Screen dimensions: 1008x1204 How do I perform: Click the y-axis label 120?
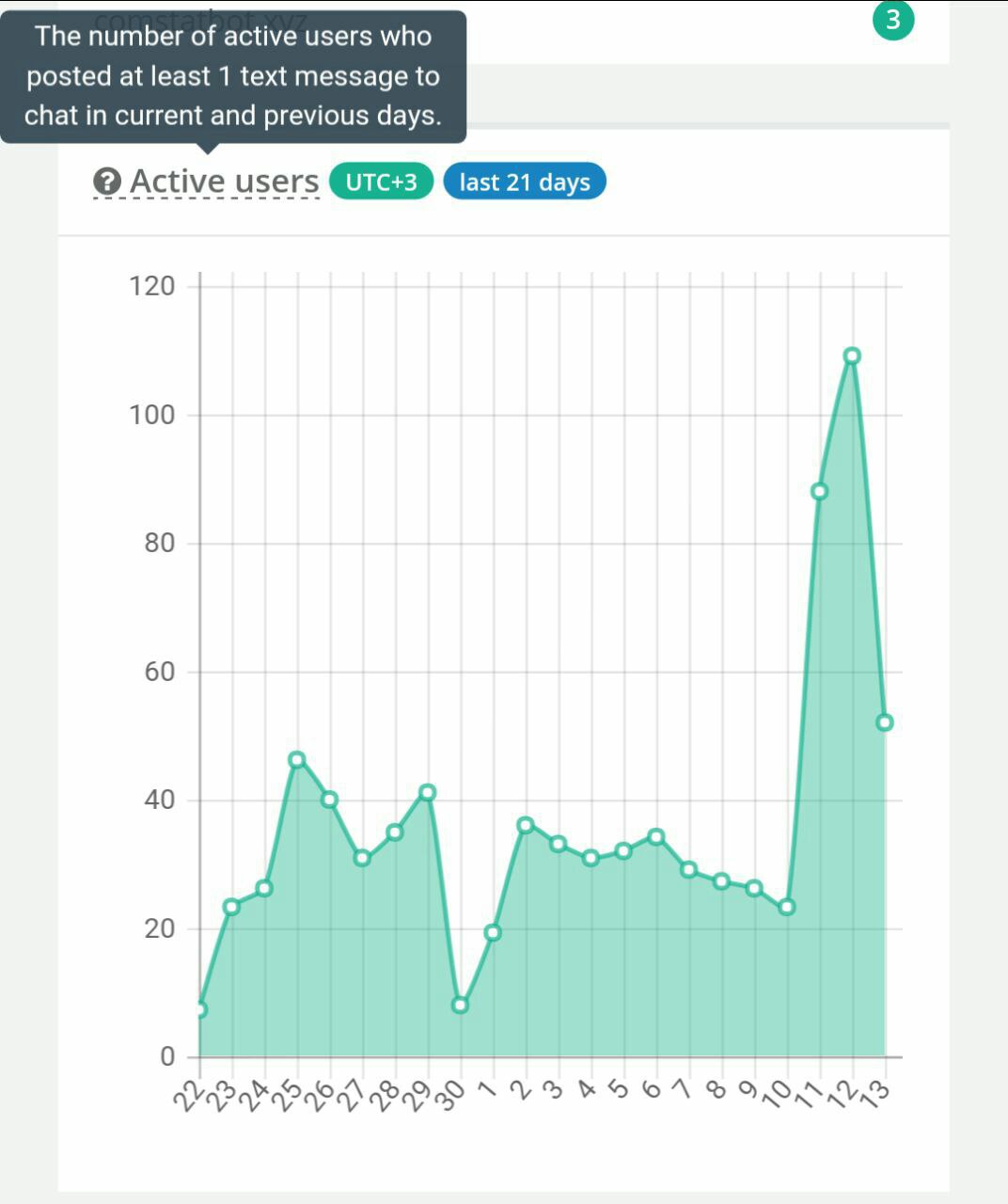coord(151,286)
